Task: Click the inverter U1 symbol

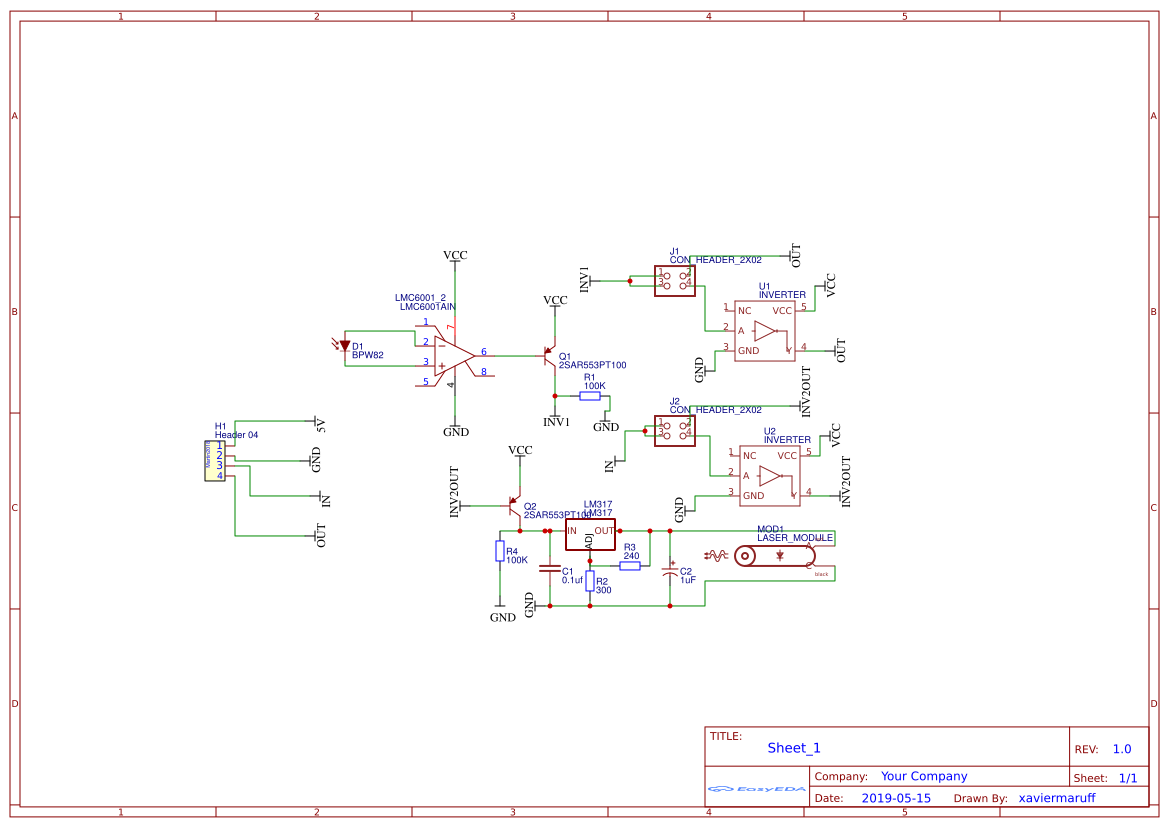Action: coord(765,330)
